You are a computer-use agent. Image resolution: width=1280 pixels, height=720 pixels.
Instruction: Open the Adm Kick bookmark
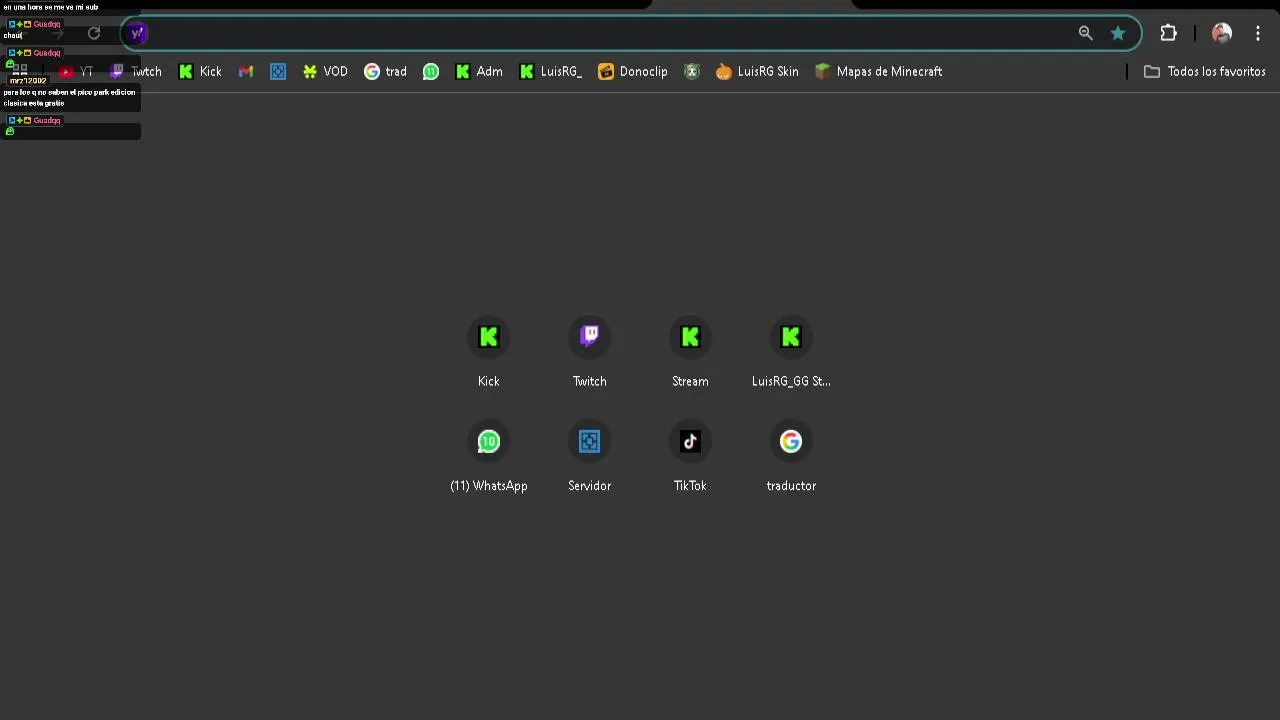[x=479, y=71]
